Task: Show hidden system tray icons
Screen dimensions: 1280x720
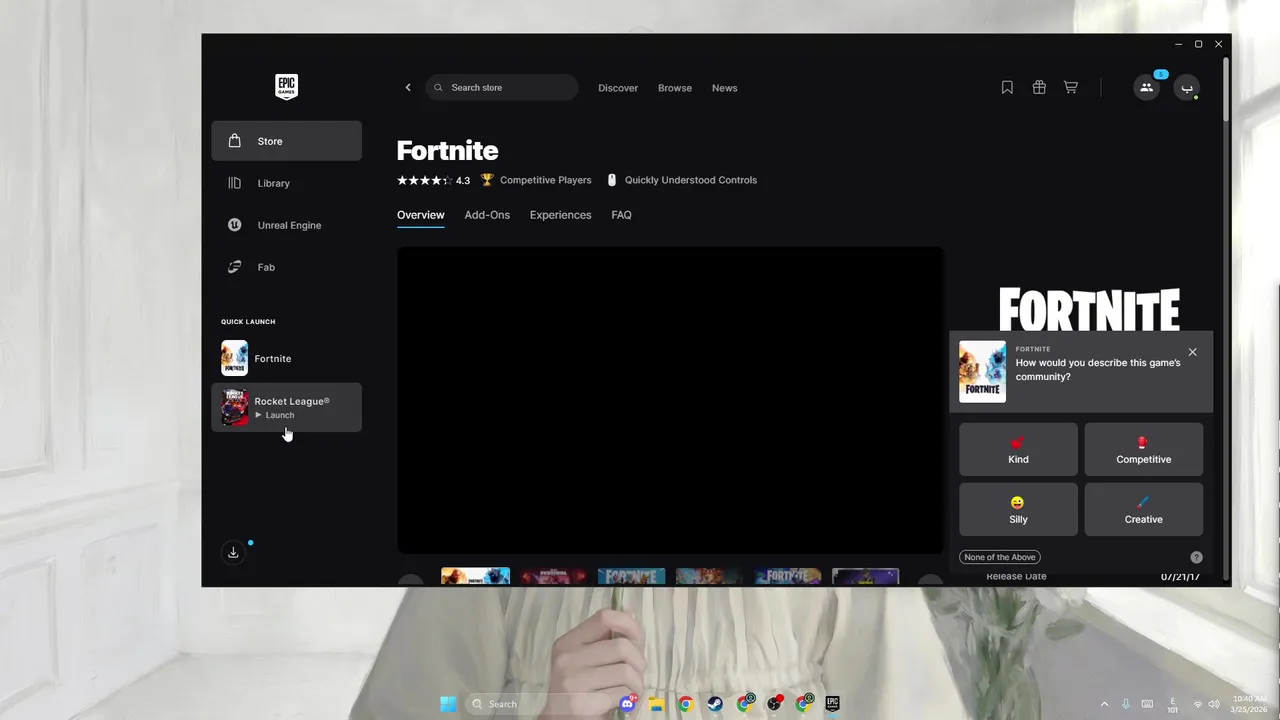Action: (x=1104, y=704)
